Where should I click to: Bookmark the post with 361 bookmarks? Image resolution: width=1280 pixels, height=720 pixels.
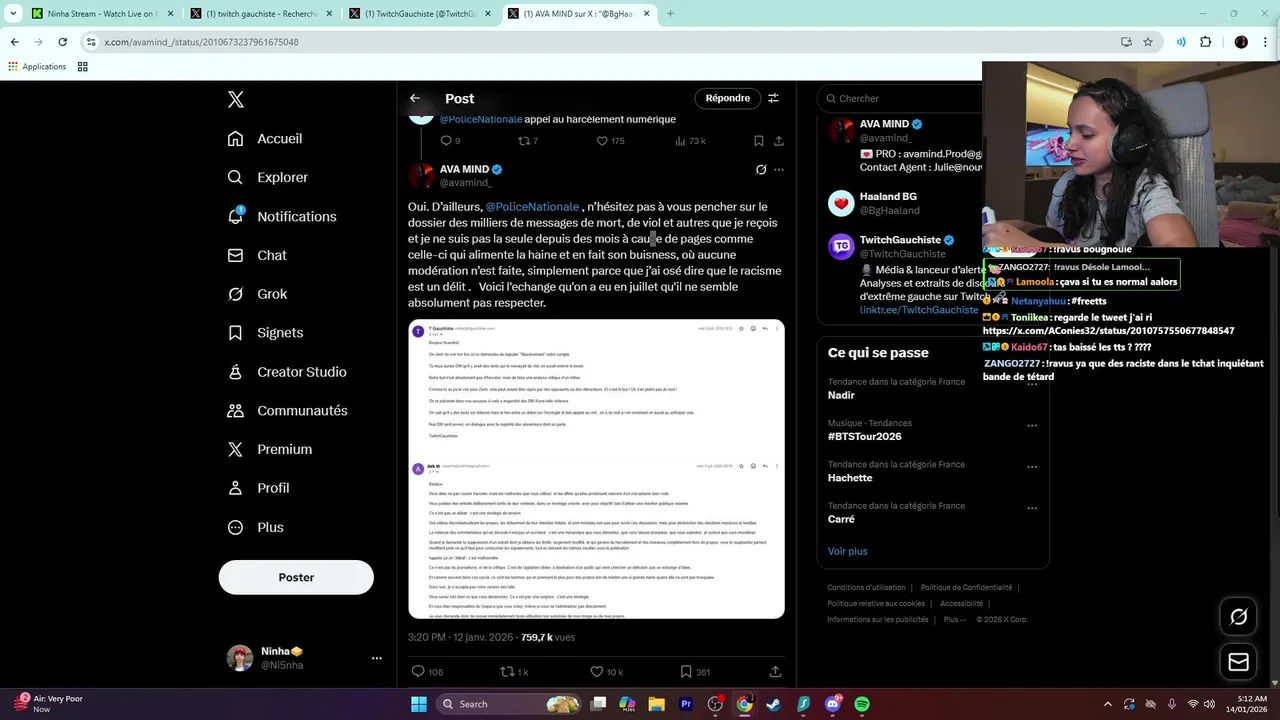[x=686, y=672]
